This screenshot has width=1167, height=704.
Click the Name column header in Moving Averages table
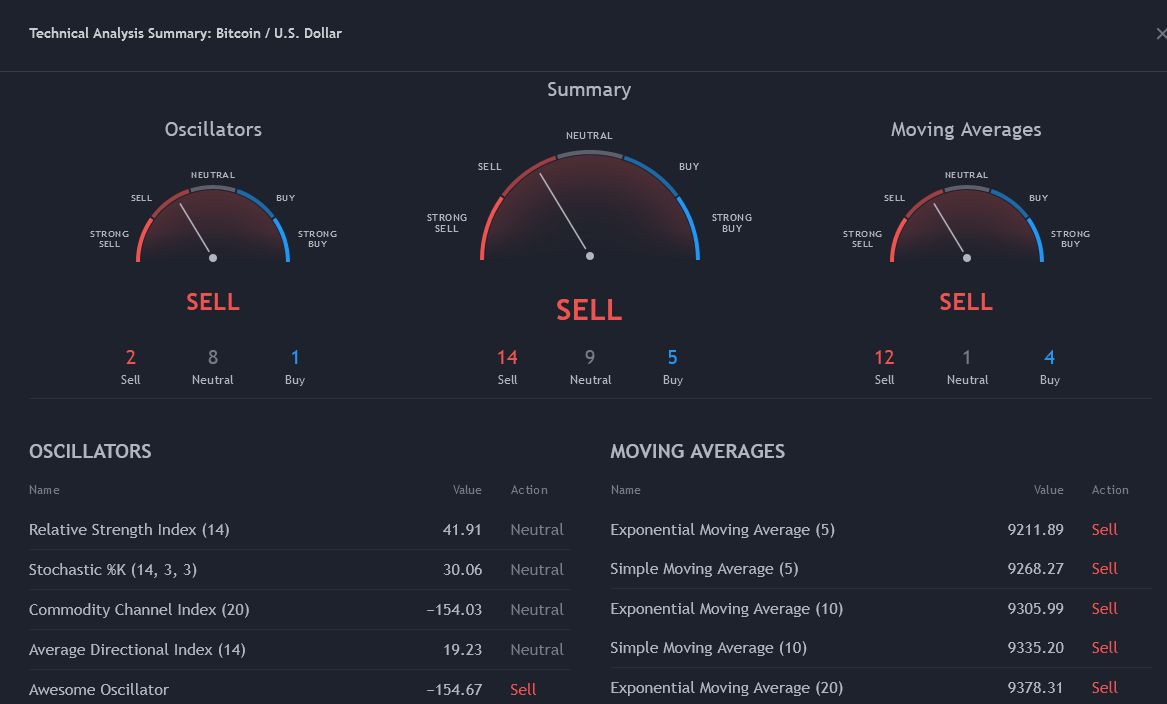coord(625,490)
